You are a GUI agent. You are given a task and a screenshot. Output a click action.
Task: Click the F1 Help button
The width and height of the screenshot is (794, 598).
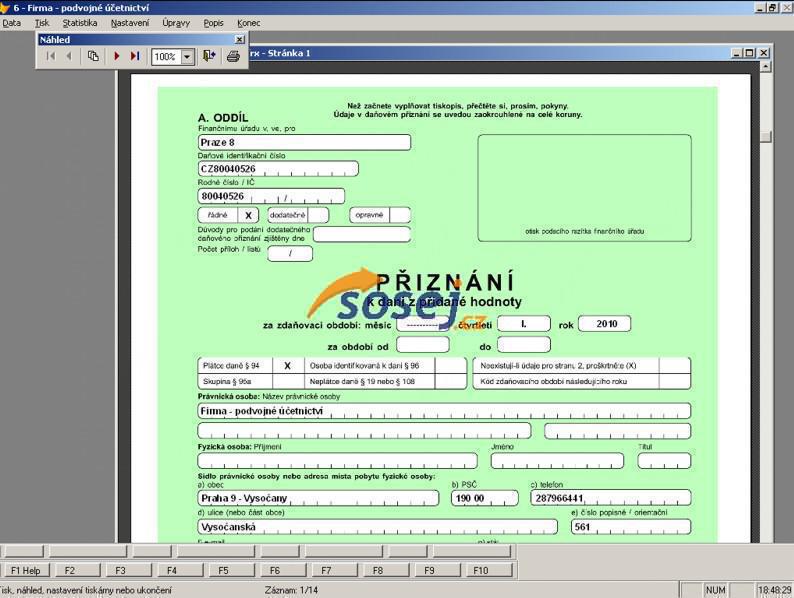click(25, 570)
